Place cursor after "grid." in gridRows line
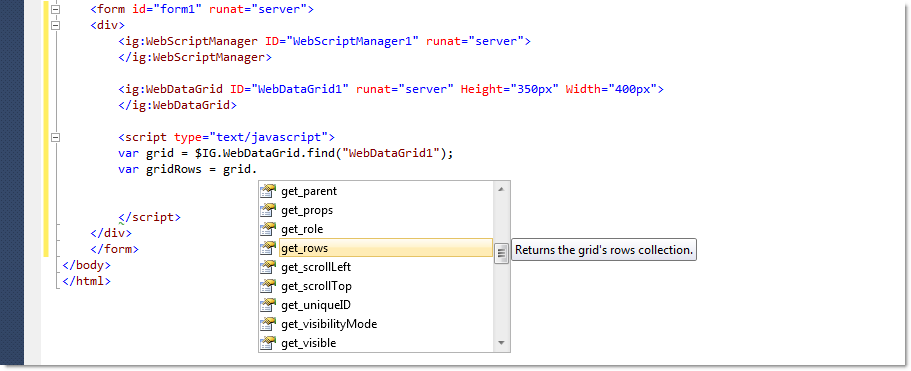Image resolution: width=911 pixels, height=371 pixels. pyautogui.click(x=258, y=170)
